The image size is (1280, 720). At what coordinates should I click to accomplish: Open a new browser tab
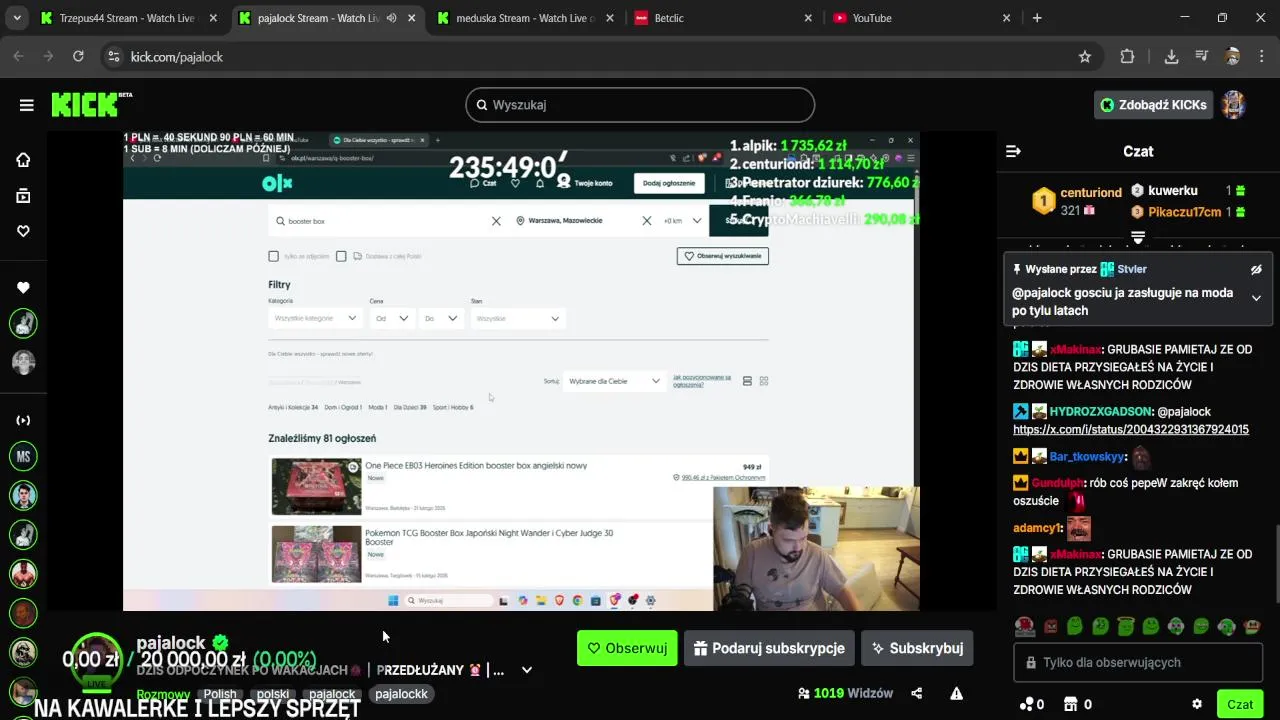tap(1037, 18)
